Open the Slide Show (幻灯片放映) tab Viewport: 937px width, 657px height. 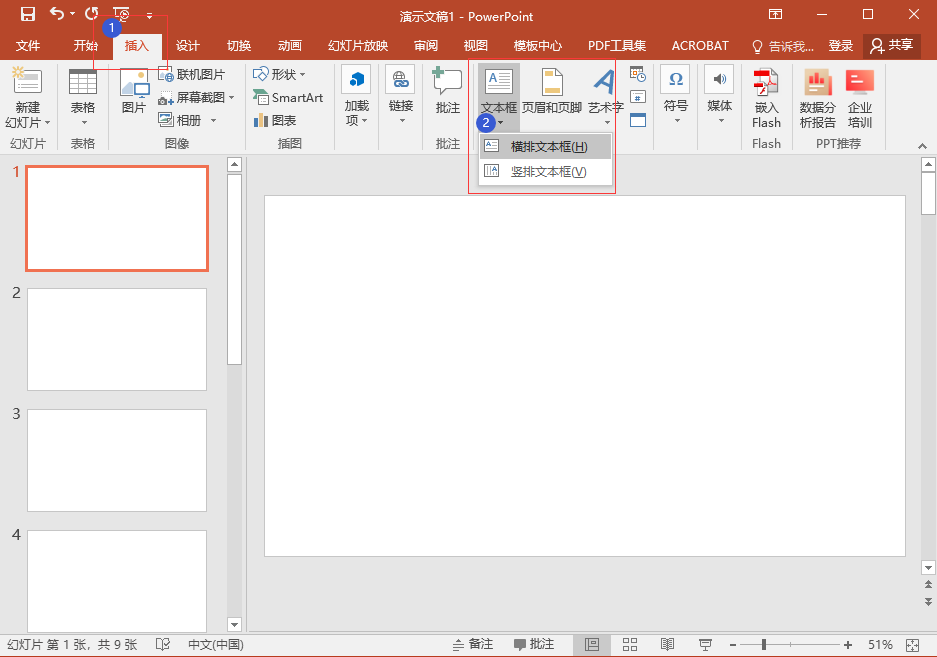tap(358, 45)
